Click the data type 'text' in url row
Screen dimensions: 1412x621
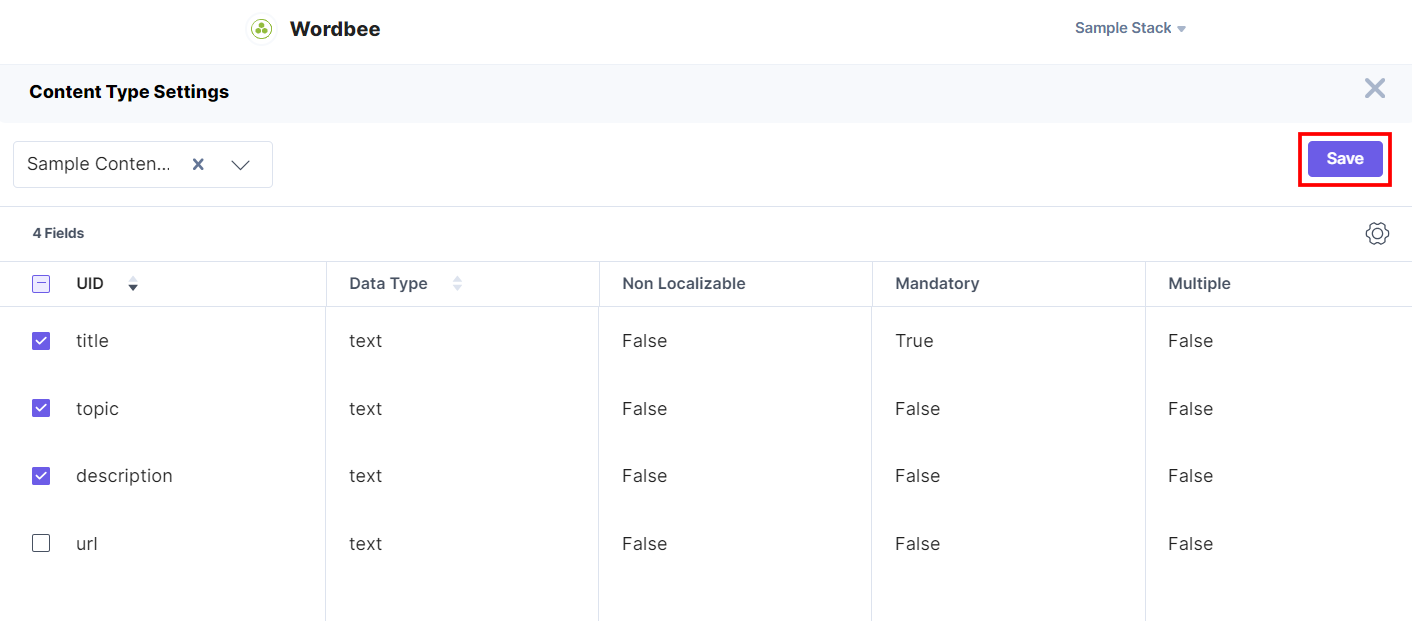pos(365,544)
